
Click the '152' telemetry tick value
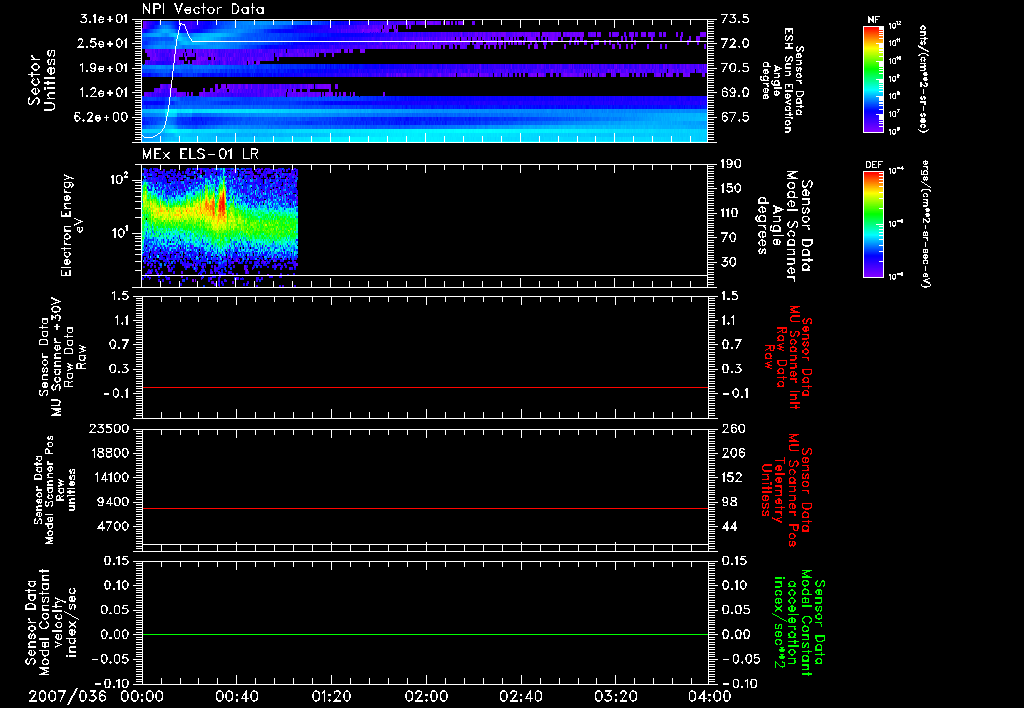click(x=731, y=477)
